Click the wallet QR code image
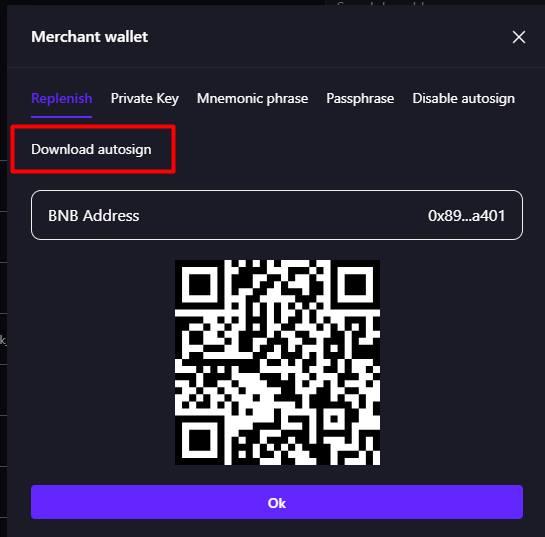Screen dimensions: 545x537 tap(277, 362)
